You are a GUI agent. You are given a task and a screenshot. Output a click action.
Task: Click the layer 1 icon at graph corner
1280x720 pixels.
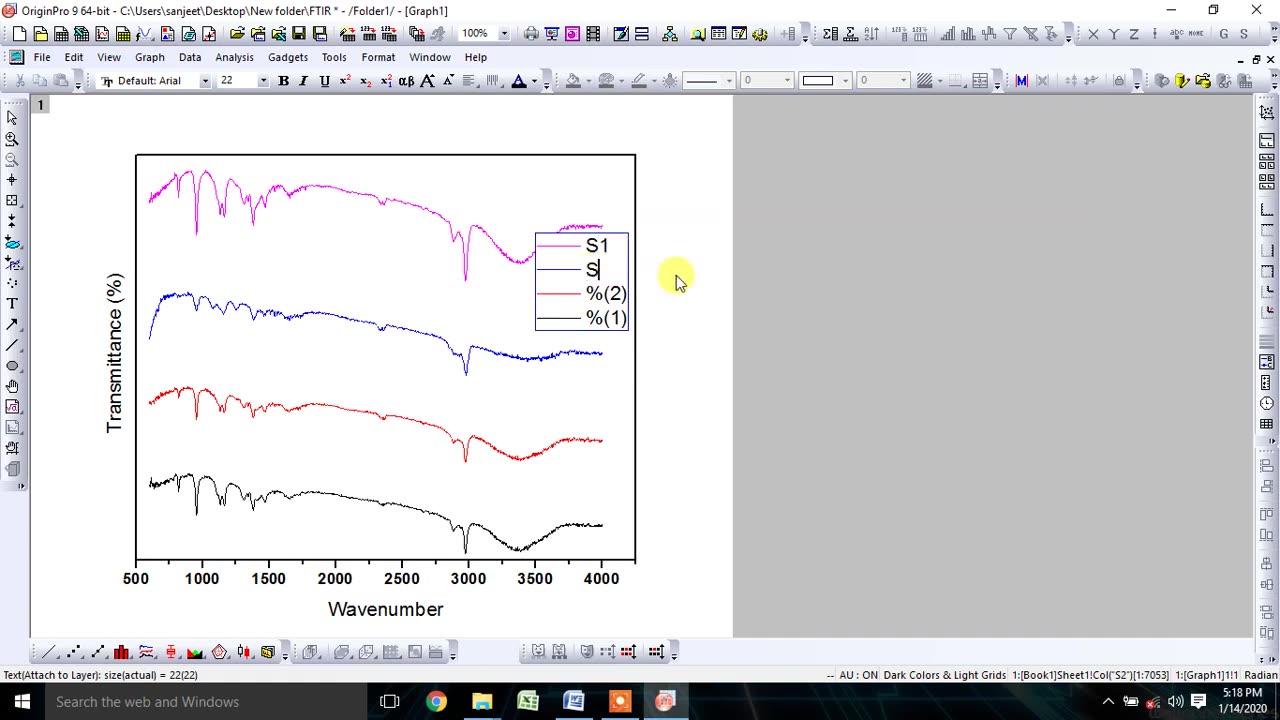pyautogui.click(x=41, y=105)
